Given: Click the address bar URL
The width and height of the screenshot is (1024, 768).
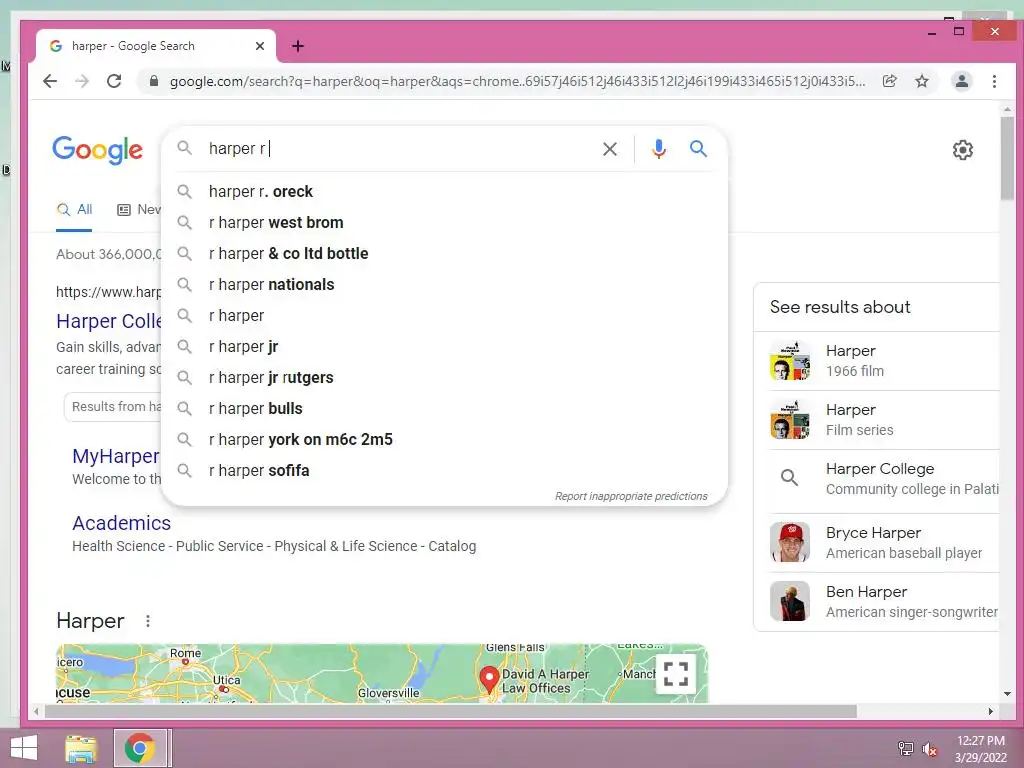Looking at the screenshot, I should click(517, 81).
